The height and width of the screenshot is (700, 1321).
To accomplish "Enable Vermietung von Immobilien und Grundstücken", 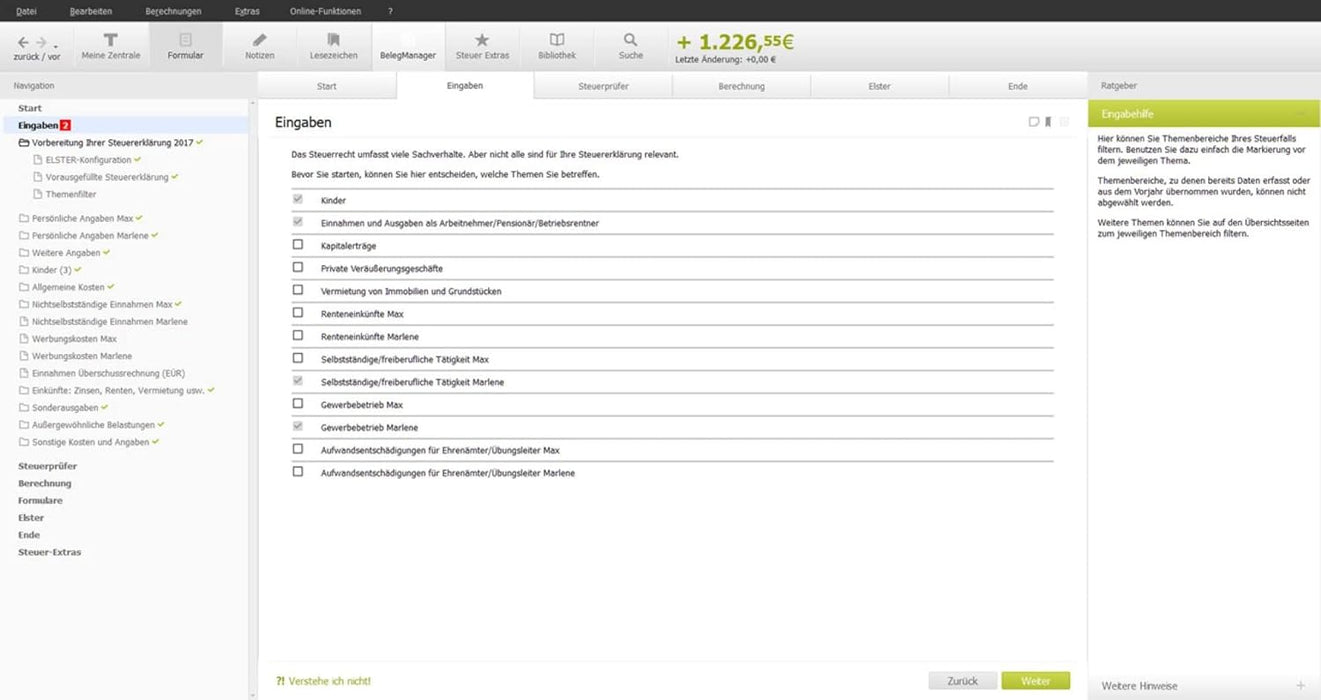I will pos(296,290).
